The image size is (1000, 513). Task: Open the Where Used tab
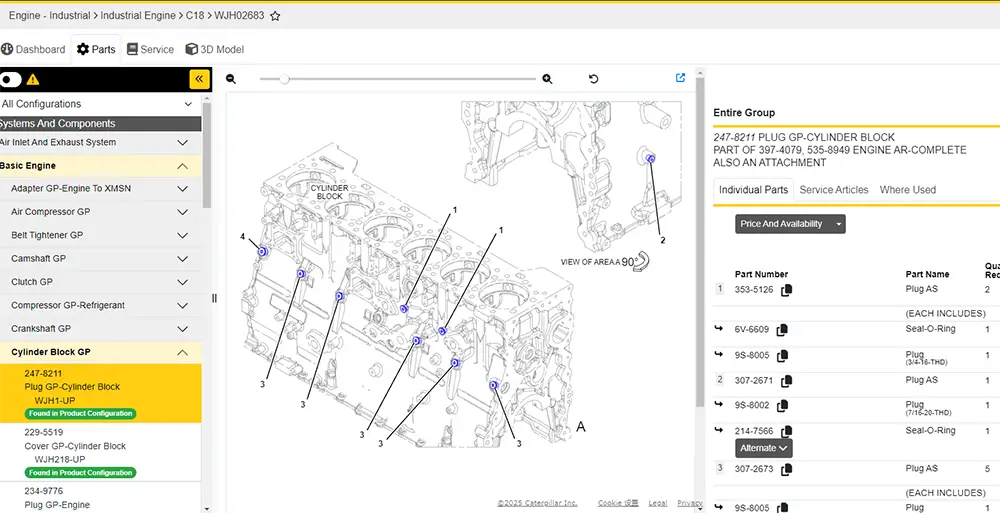point(907,190)
